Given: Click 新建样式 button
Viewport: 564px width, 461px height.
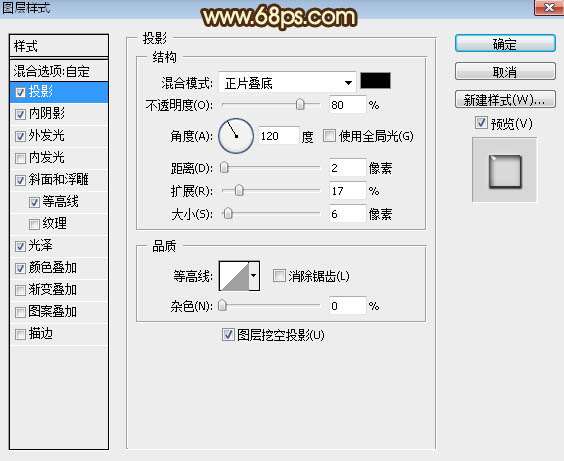Looking at the screenshot, I should (x=505, y=99).
